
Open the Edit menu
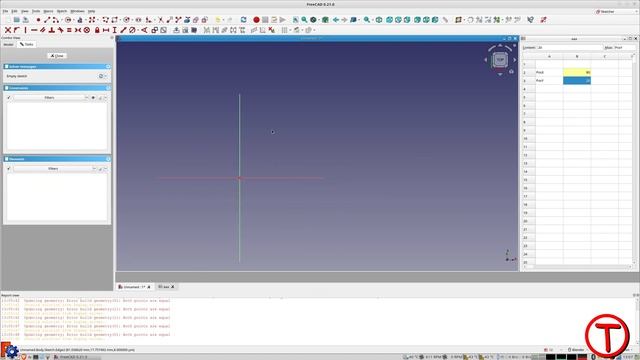[14, 11]
